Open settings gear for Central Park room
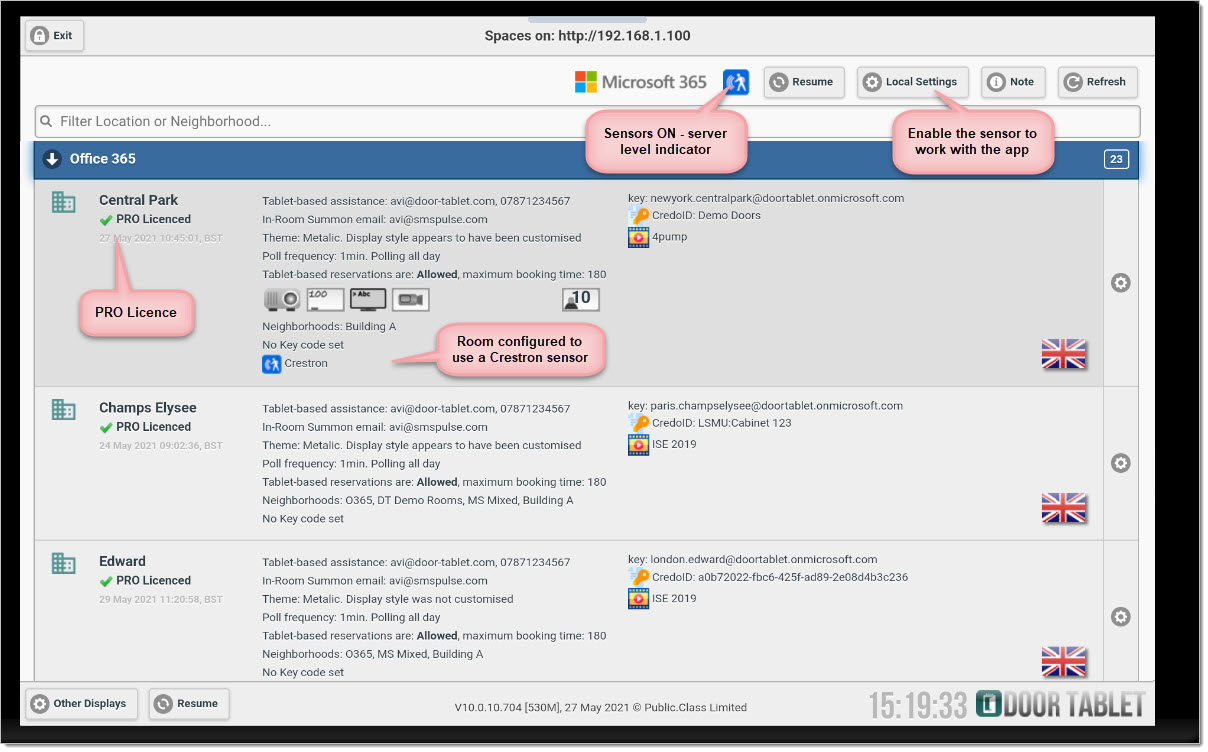This screenshot has width=1208, height=752. [1121, 283]
